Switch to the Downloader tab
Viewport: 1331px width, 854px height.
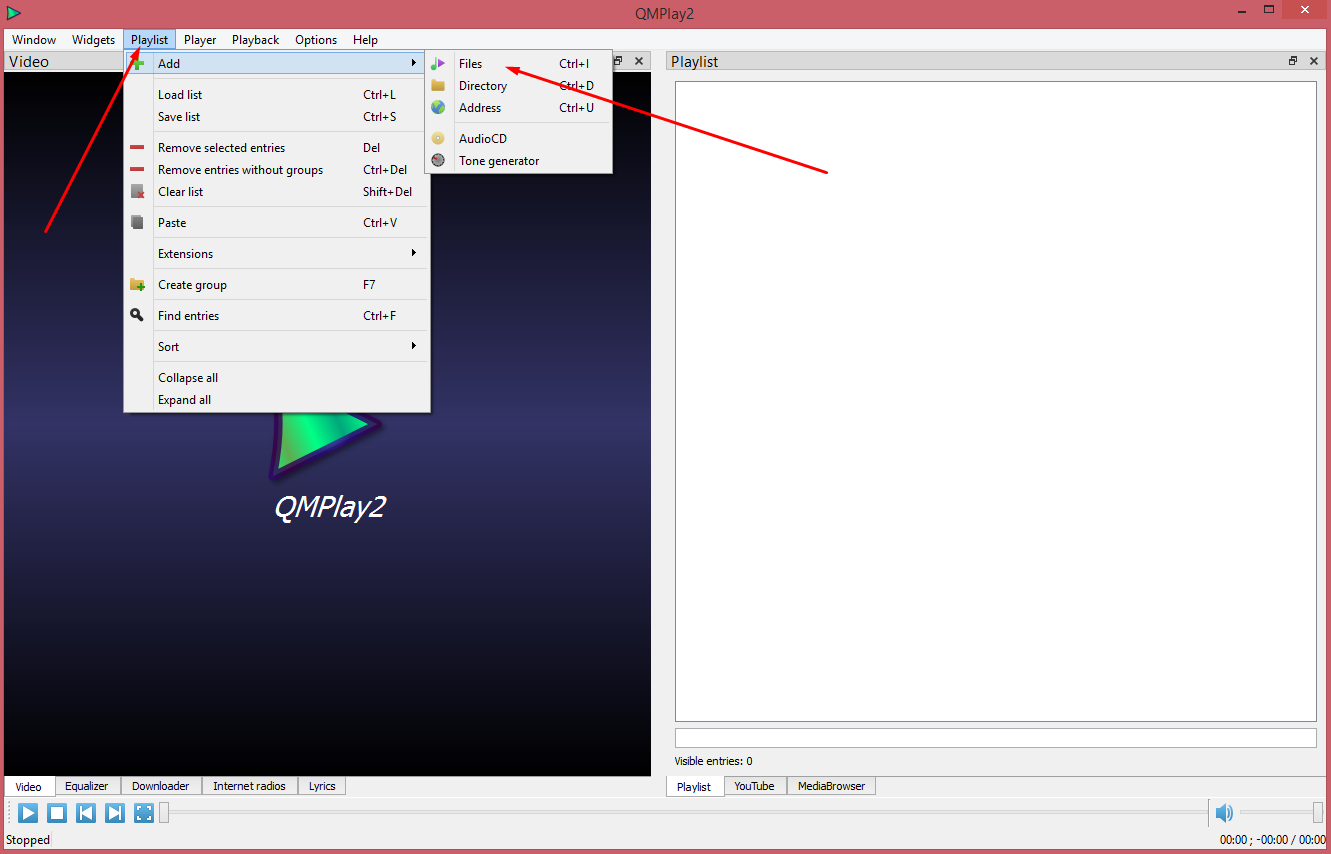point(161,786)
